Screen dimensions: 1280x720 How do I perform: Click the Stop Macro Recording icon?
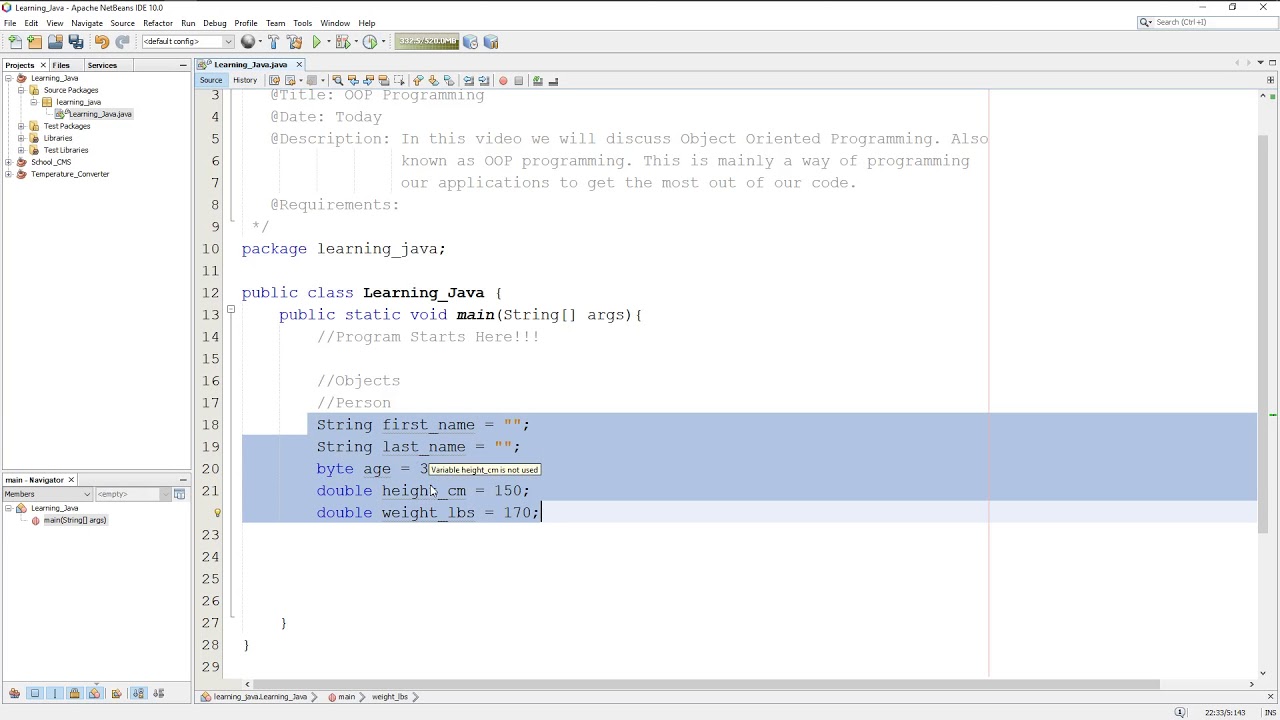point(518,81)
